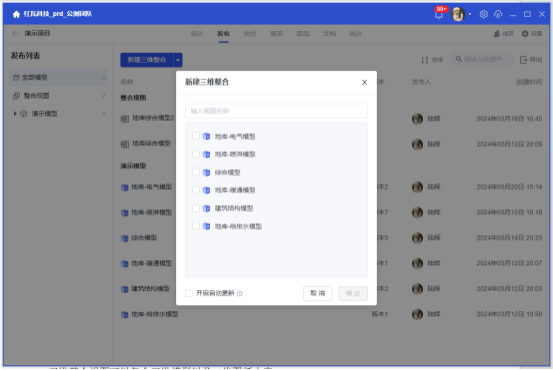The height and width of the screenshot is (370, 553).
Task: Click the cube icon next to 演示模型
Action: [24, 114]
